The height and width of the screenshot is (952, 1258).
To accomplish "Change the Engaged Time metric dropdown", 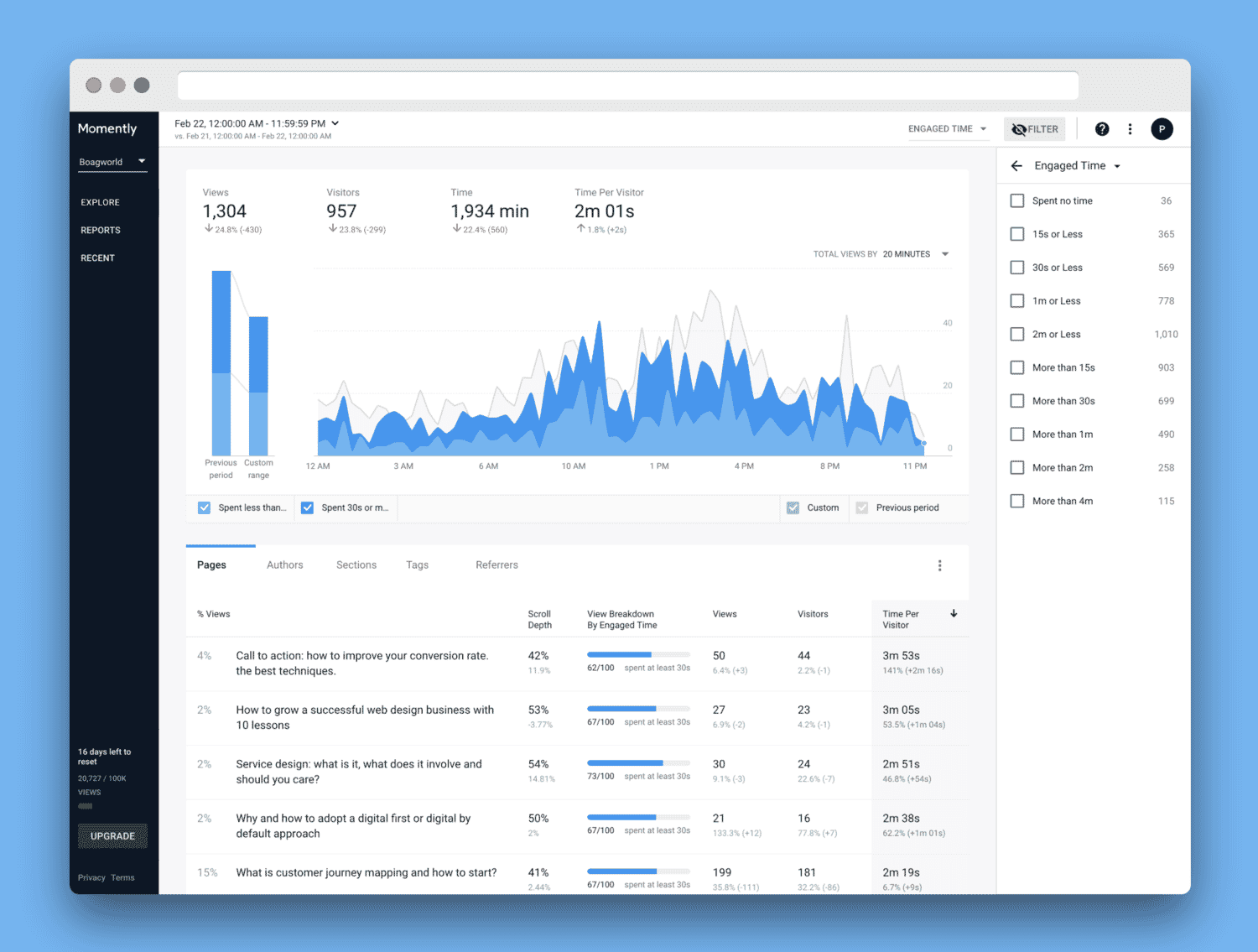I will coord(947,128).
